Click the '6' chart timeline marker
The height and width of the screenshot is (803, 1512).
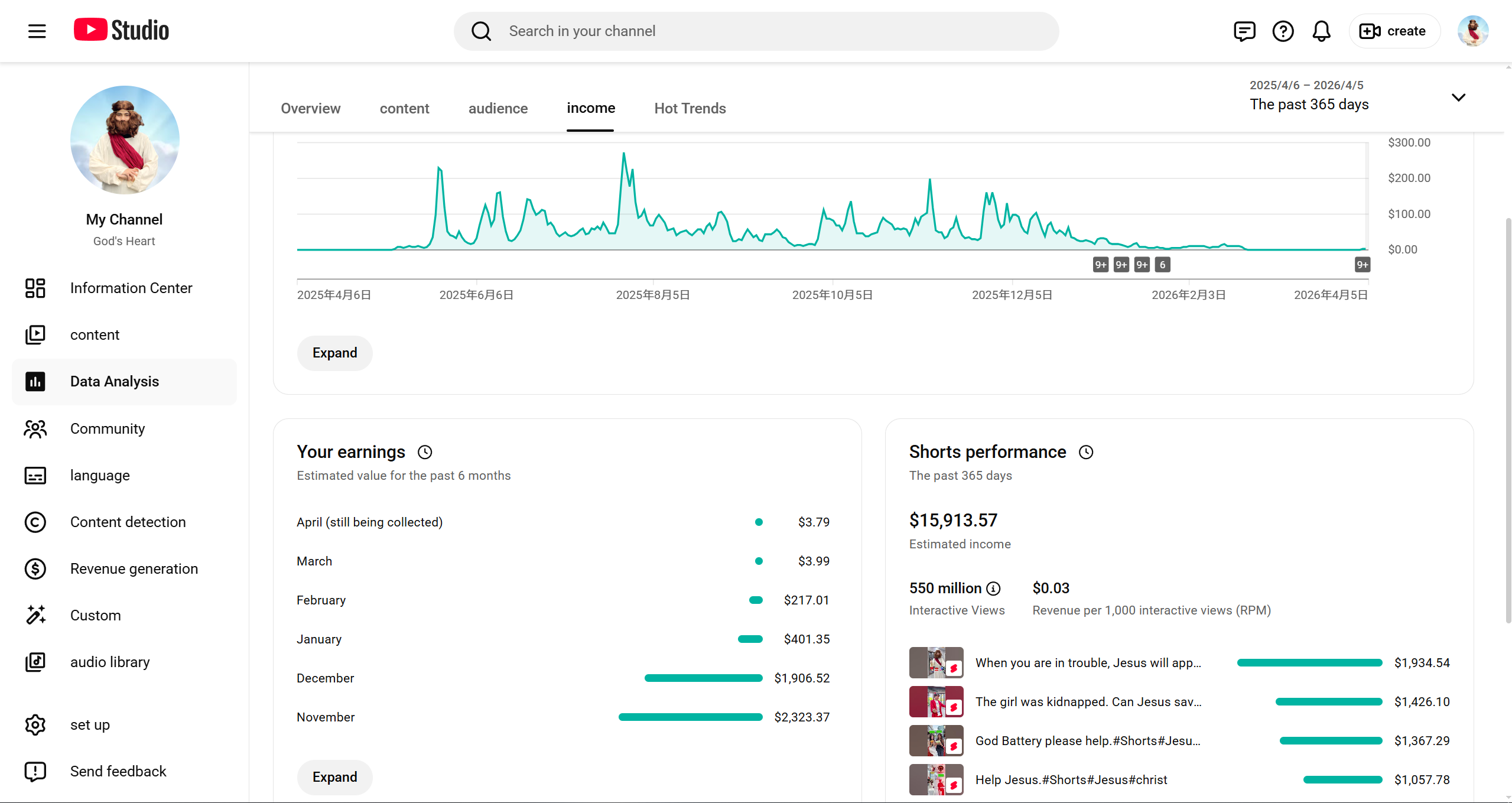1162,265
